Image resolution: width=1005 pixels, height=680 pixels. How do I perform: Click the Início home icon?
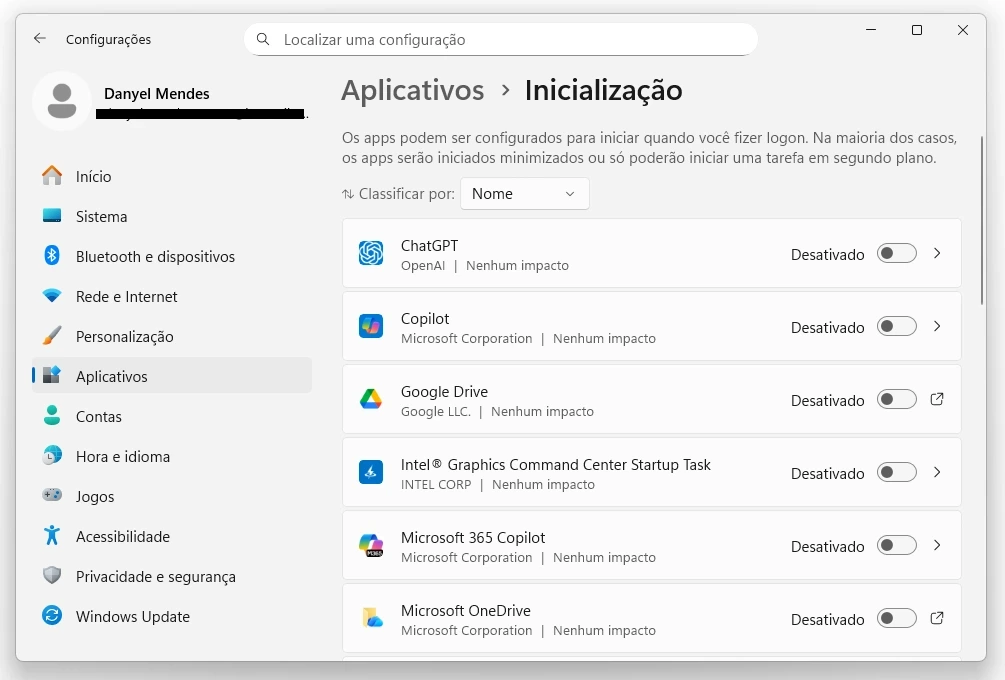[x=52, y=176]
